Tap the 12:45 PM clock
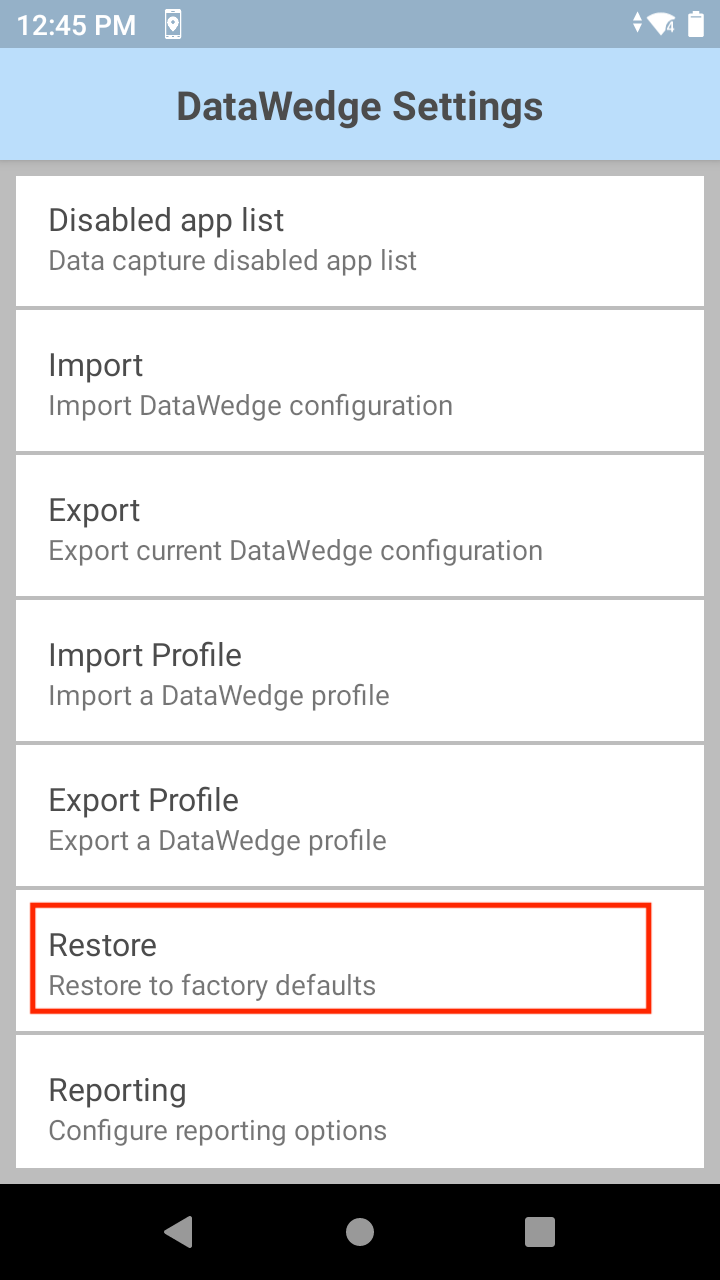 coord(76,25)
